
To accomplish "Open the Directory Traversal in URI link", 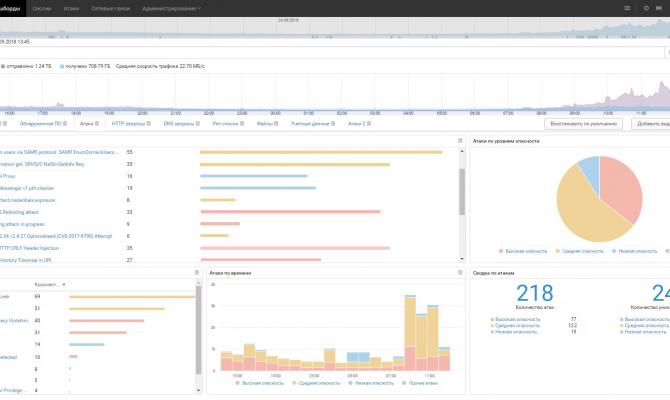I will 25,260.
